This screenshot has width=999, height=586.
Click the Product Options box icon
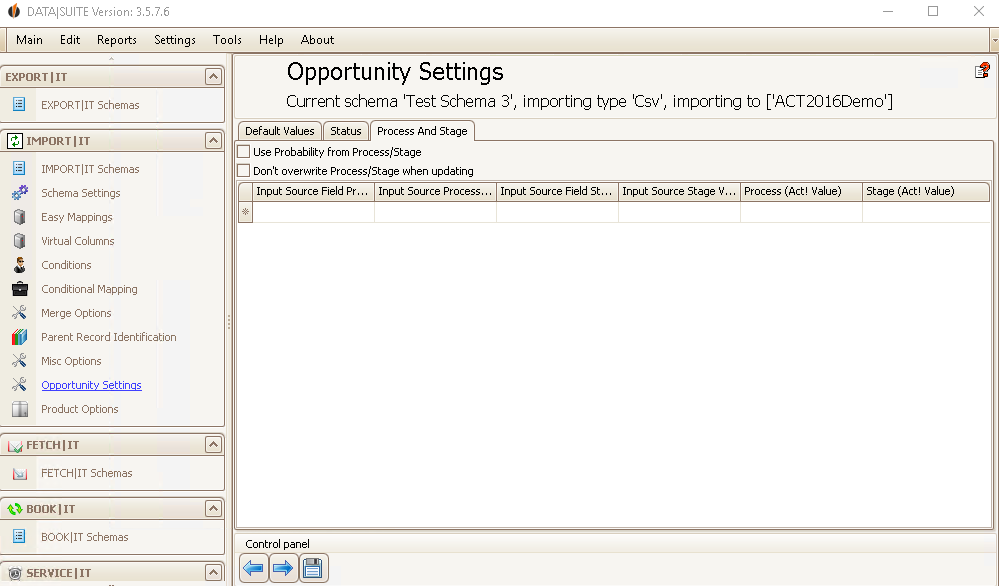(x=20, y=409)
